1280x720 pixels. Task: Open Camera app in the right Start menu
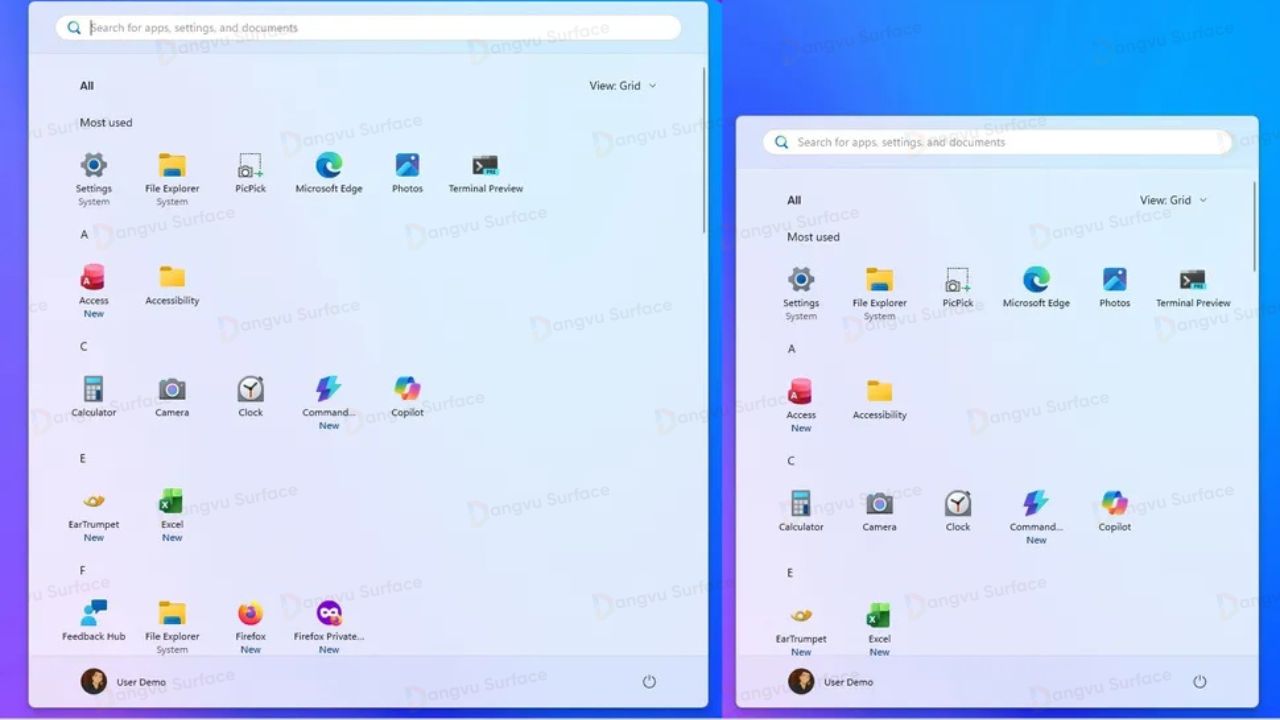pyautogui.click(x=879, y=512)
